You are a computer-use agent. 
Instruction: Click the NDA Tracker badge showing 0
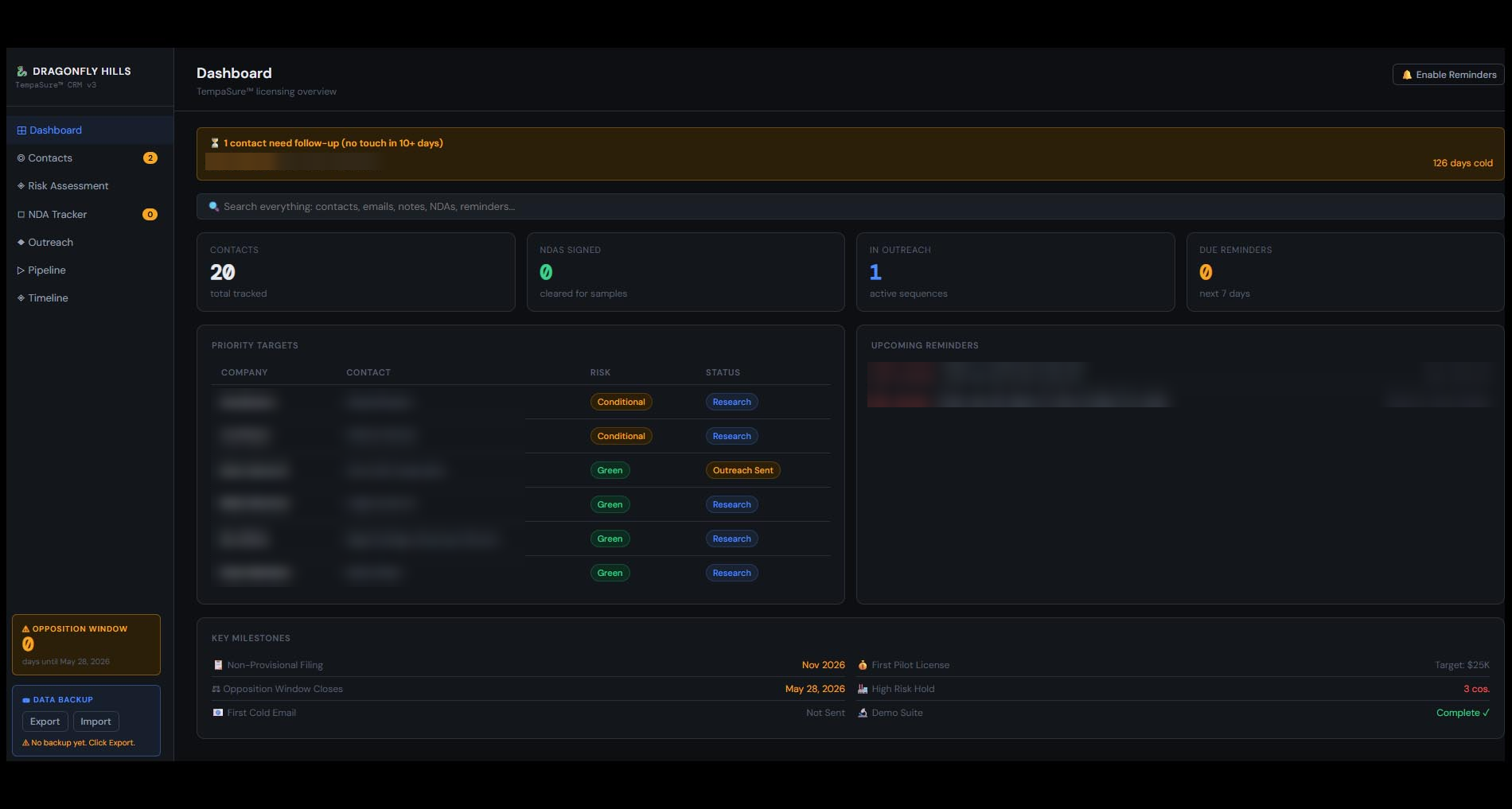point(150,215)
